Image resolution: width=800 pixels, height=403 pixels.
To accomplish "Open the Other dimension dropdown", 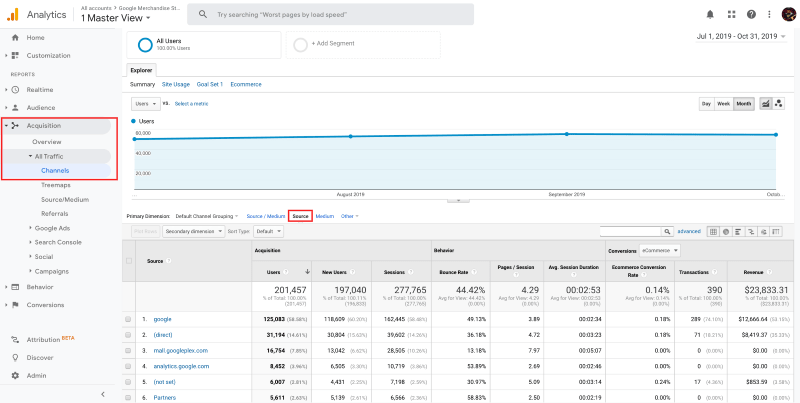I will tap(349, 216).
